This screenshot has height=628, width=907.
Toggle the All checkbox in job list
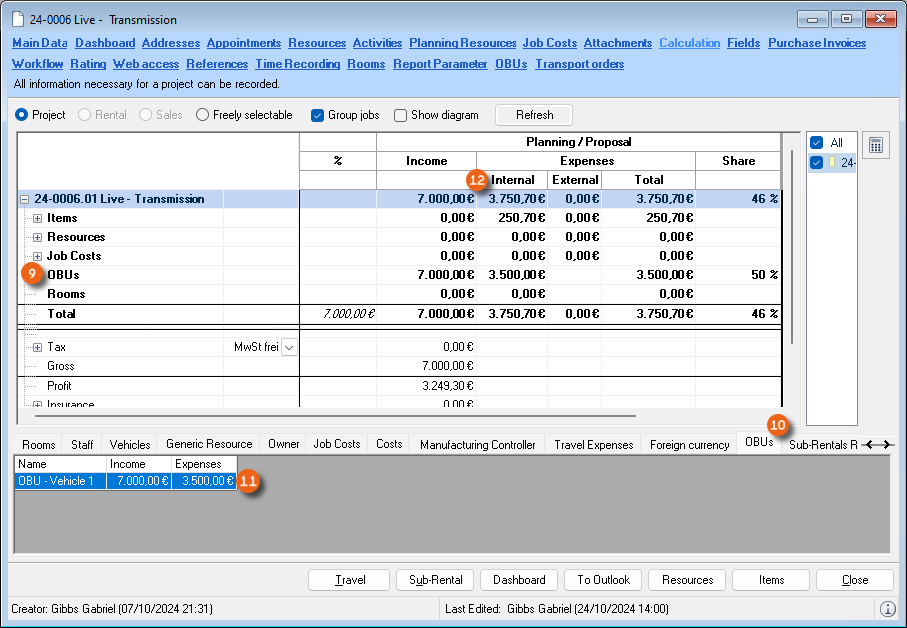pos(816,143)
